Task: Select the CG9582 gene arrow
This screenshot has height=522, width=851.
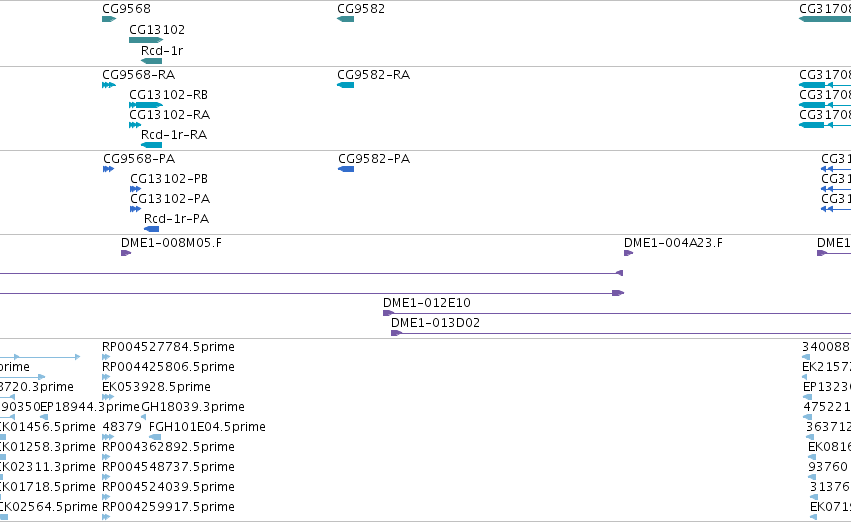Action: [x=345, y=19]
